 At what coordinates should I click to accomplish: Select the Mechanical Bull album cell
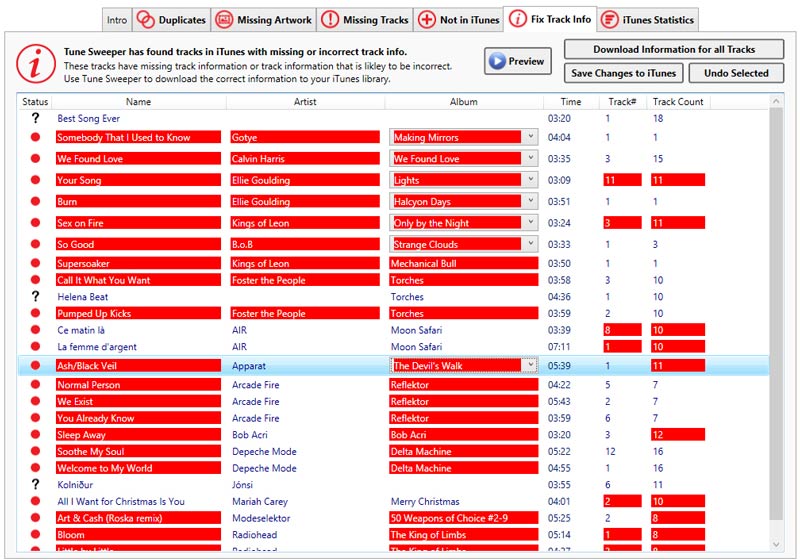[463, 263]
